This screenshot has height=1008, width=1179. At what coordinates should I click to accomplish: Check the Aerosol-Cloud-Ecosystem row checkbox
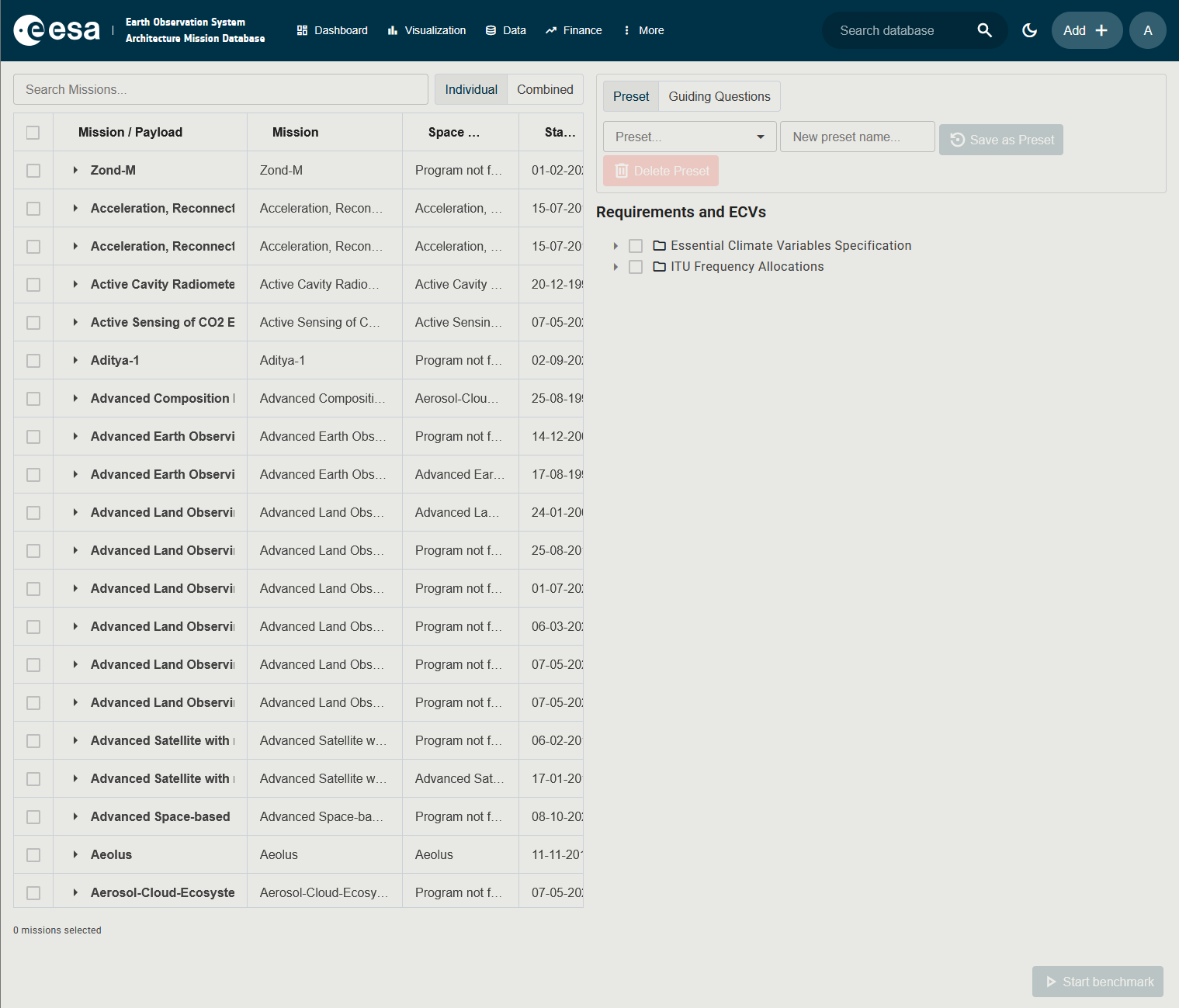[33, 893]
